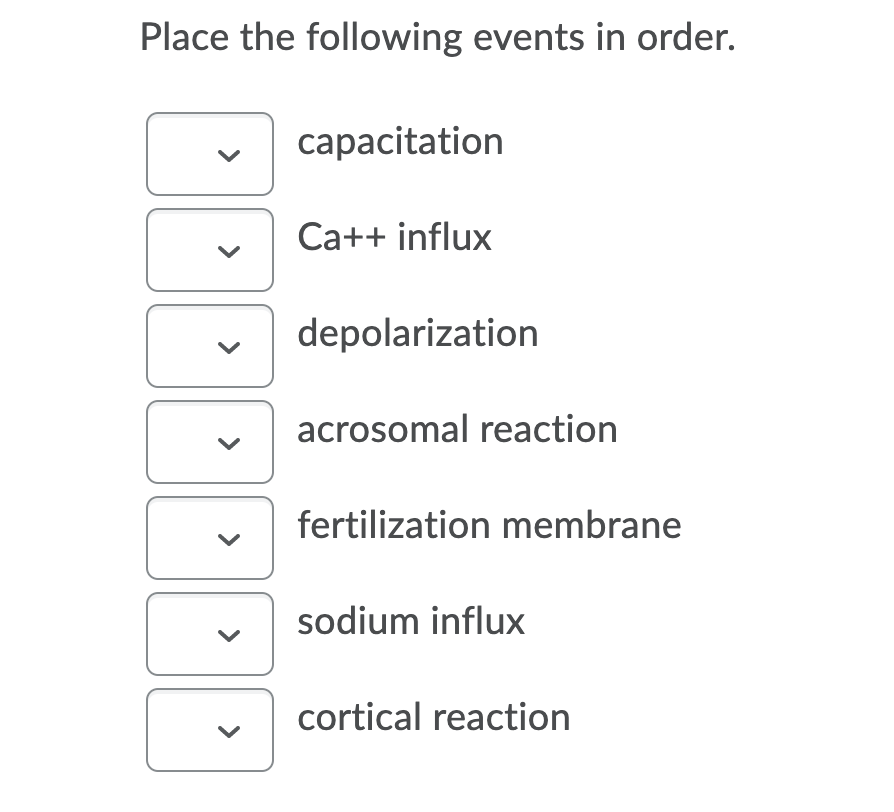Select the depolarization label text
Viewport: 894px width, 812px height.
coord(417,334)
